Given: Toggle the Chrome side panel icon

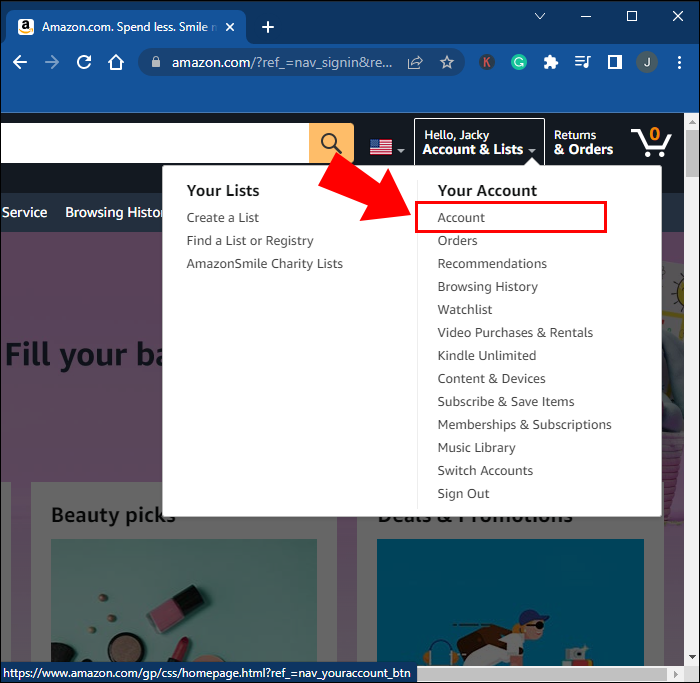Looking at the screenshot, I should [615, 62].
